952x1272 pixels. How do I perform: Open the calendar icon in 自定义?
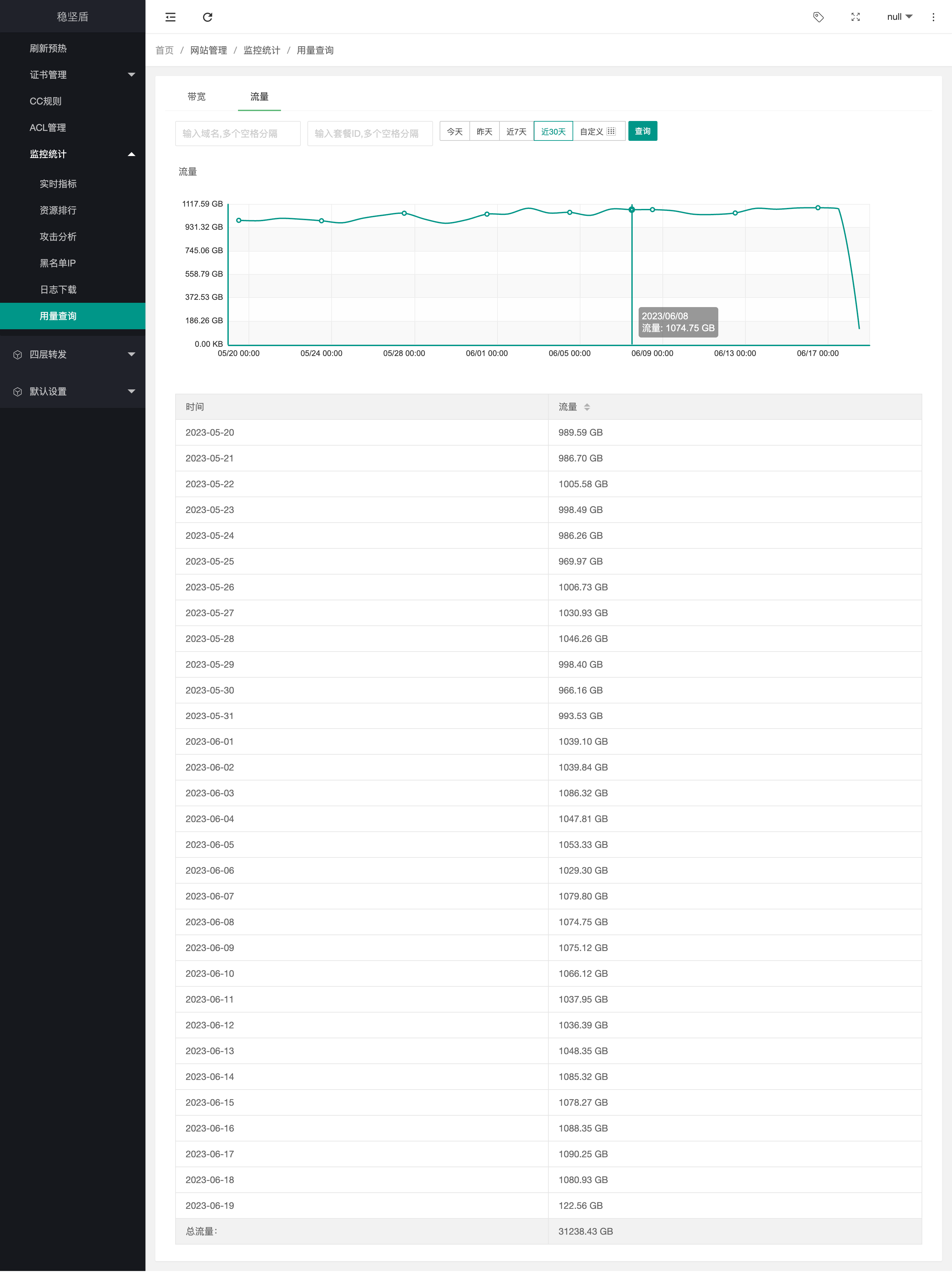(611, 131)
